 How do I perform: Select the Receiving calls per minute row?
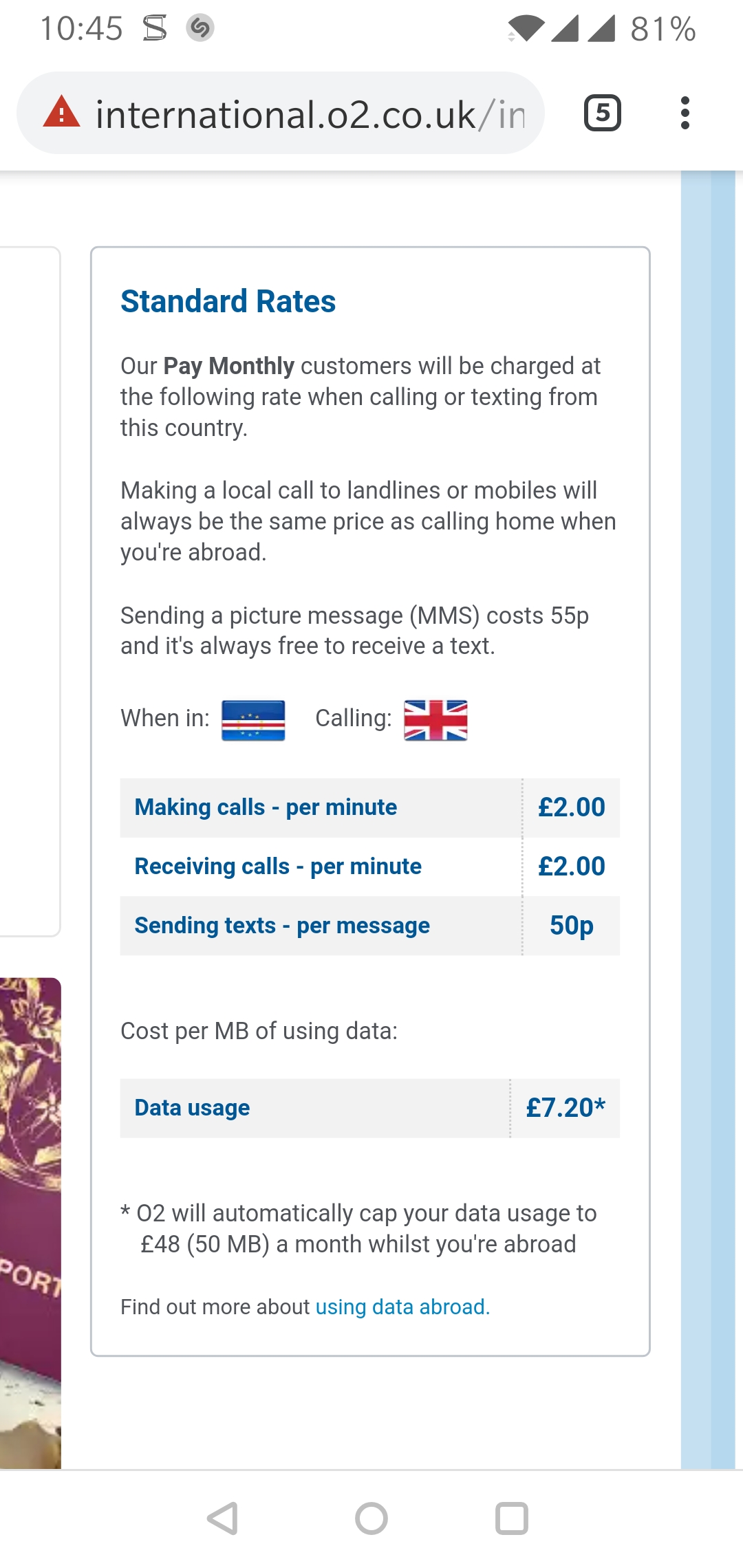point(369,867)
